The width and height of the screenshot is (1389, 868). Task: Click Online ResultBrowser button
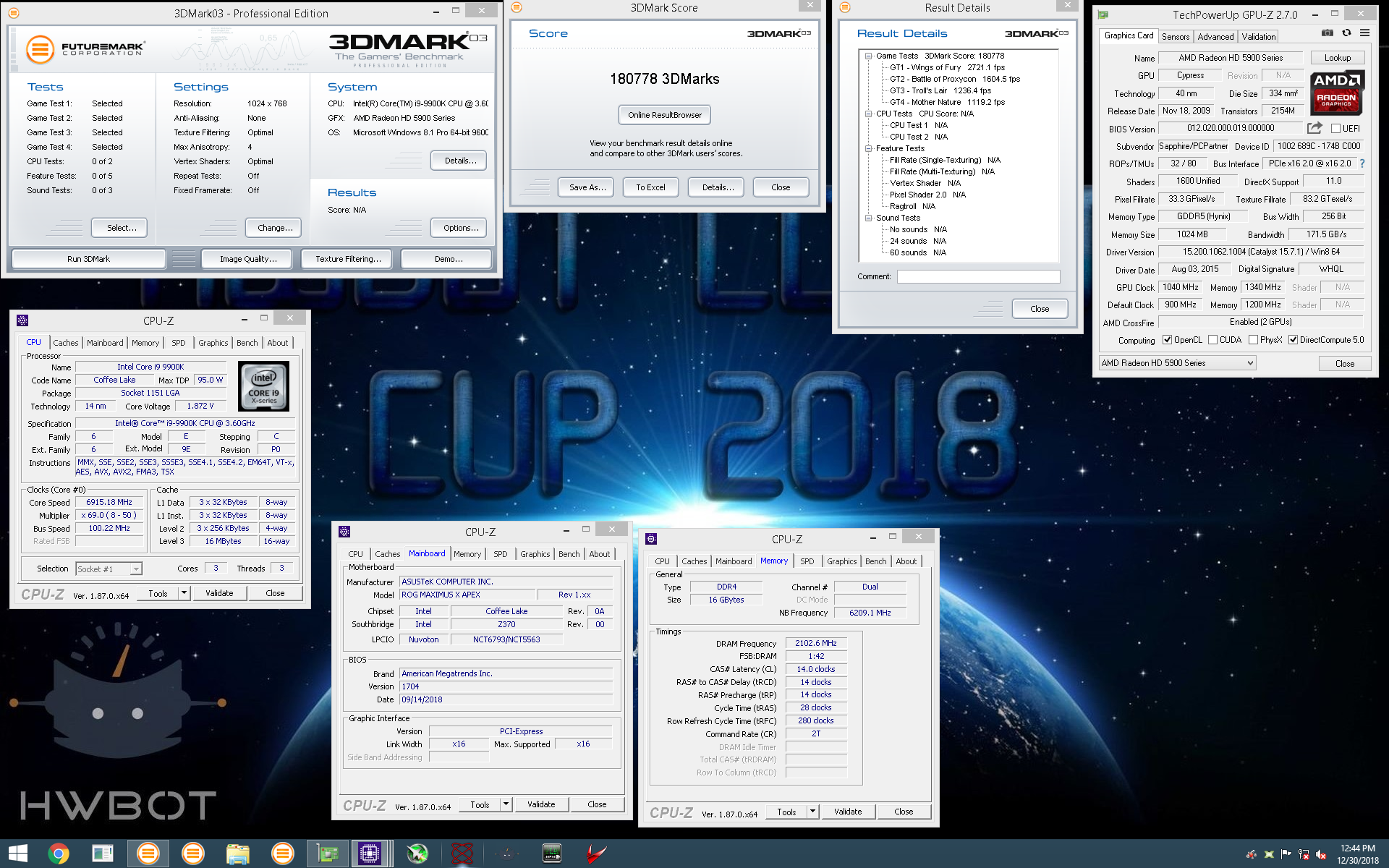tap(665, 115)
